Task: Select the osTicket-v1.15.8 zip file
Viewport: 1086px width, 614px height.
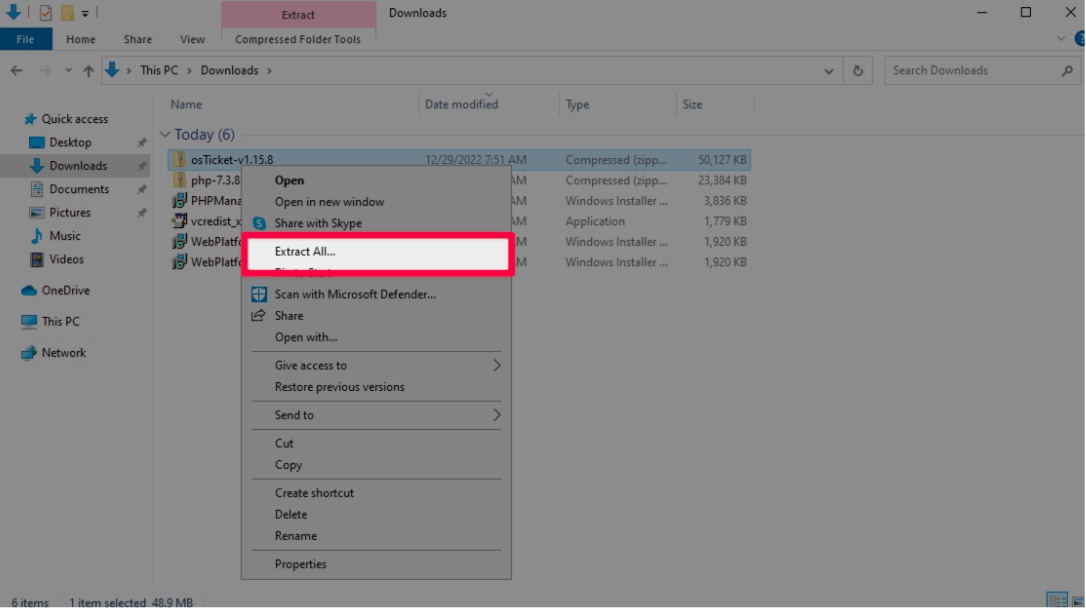Action: point(459,160)
